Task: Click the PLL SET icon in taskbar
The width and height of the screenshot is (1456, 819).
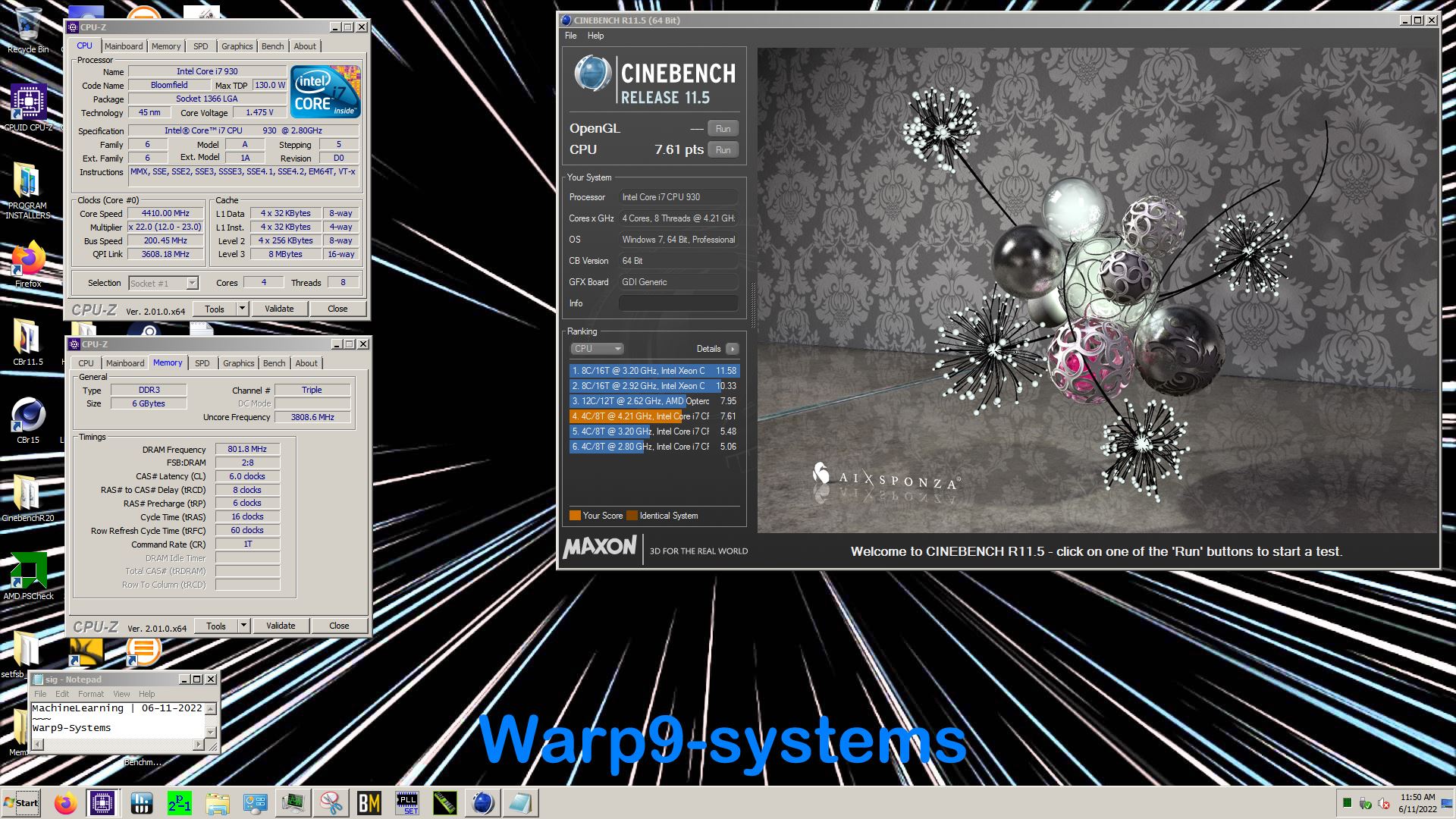Action: click(x=407, y=803)
